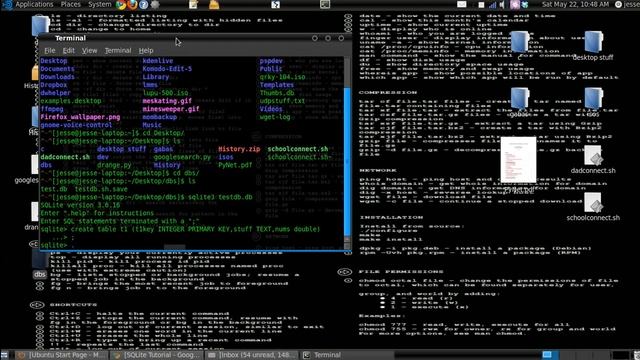Select the dadconnect.sh desktop file

593,160
